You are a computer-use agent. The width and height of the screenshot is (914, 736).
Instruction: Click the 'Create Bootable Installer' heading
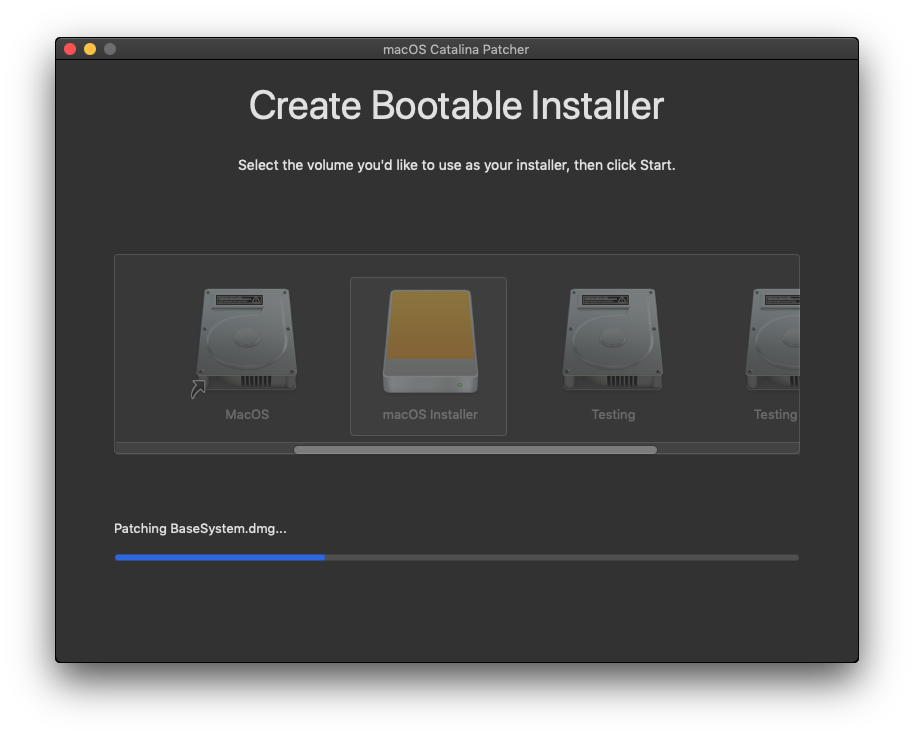[456, 105]
